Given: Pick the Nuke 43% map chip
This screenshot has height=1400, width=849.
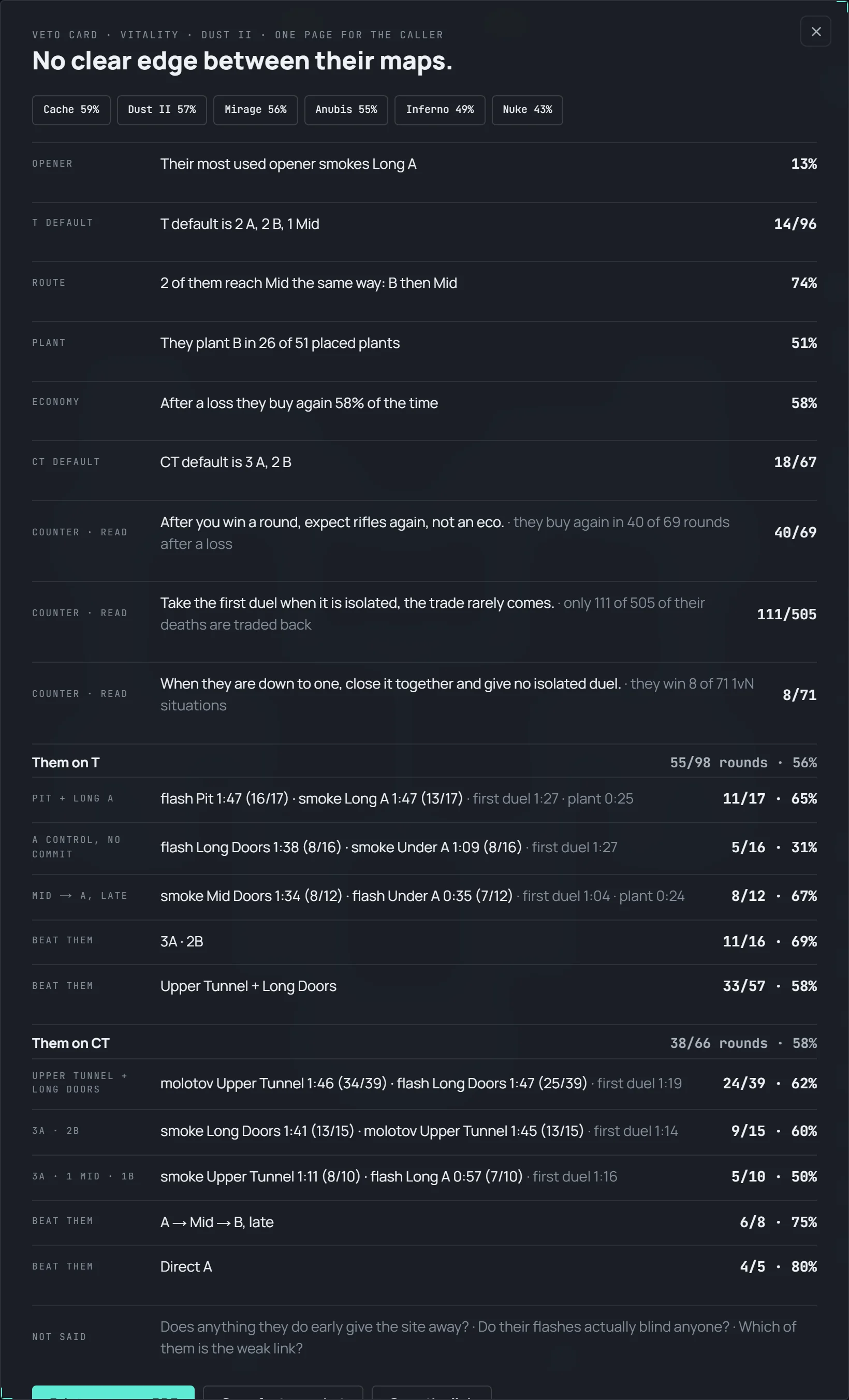Looking at the screenshot, I should pyautogui.click(x=528, y=110).
